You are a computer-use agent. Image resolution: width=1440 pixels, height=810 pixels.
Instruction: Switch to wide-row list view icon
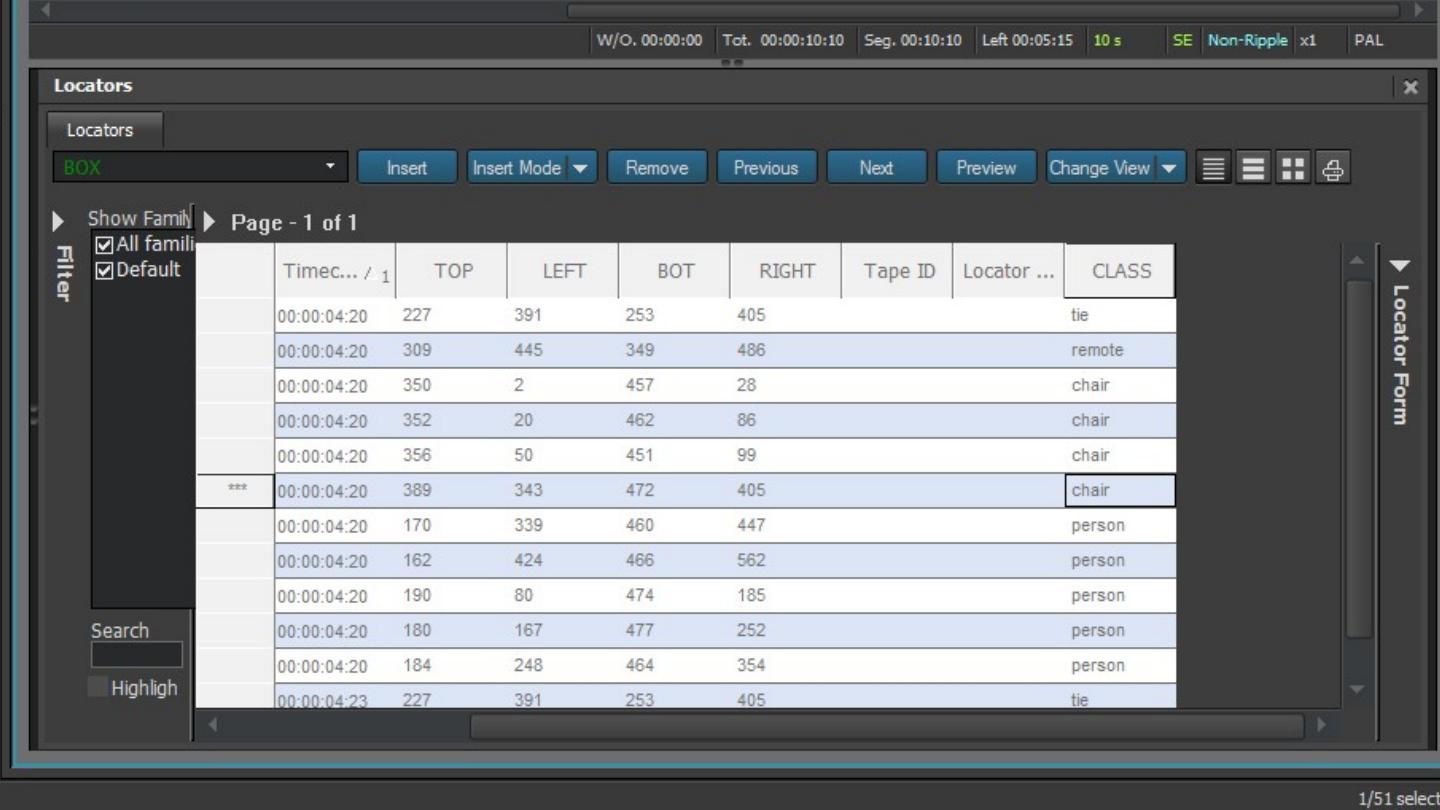click(1253, 168)
